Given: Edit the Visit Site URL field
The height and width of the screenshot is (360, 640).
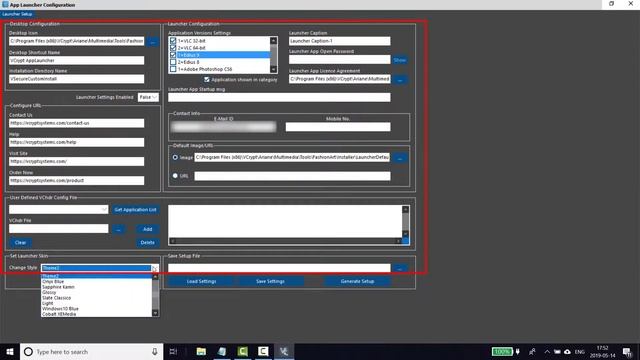Looking at the screenshot, I should [x=76, y=161].
